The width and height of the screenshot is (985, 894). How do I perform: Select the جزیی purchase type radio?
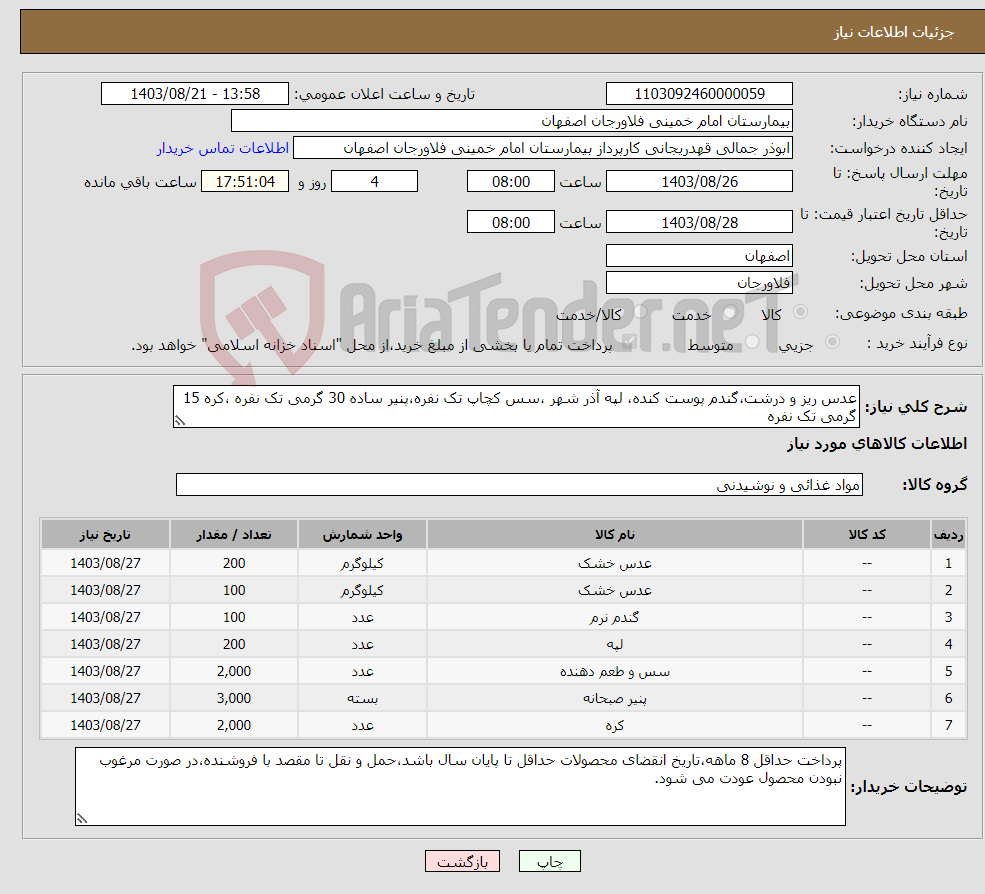pos(832,342)
